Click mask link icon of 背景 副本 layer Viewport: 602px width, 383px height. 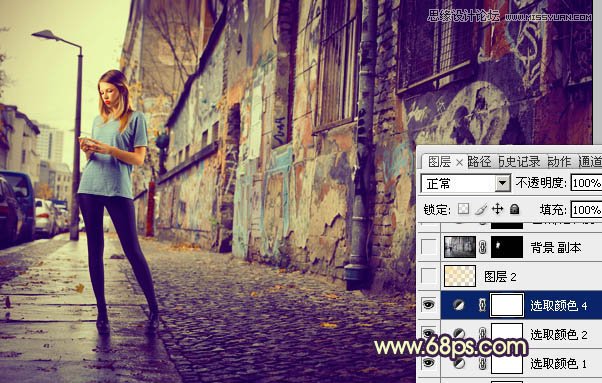483,248
